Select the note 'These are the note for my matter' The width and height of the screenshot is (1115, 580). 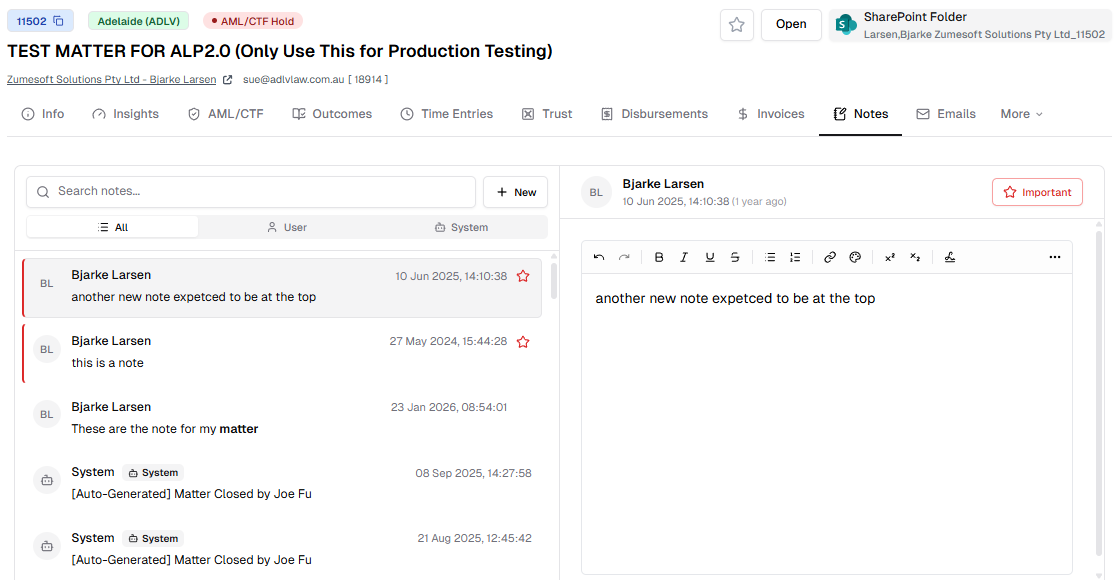pyautogui.click(x=282, y=418)
